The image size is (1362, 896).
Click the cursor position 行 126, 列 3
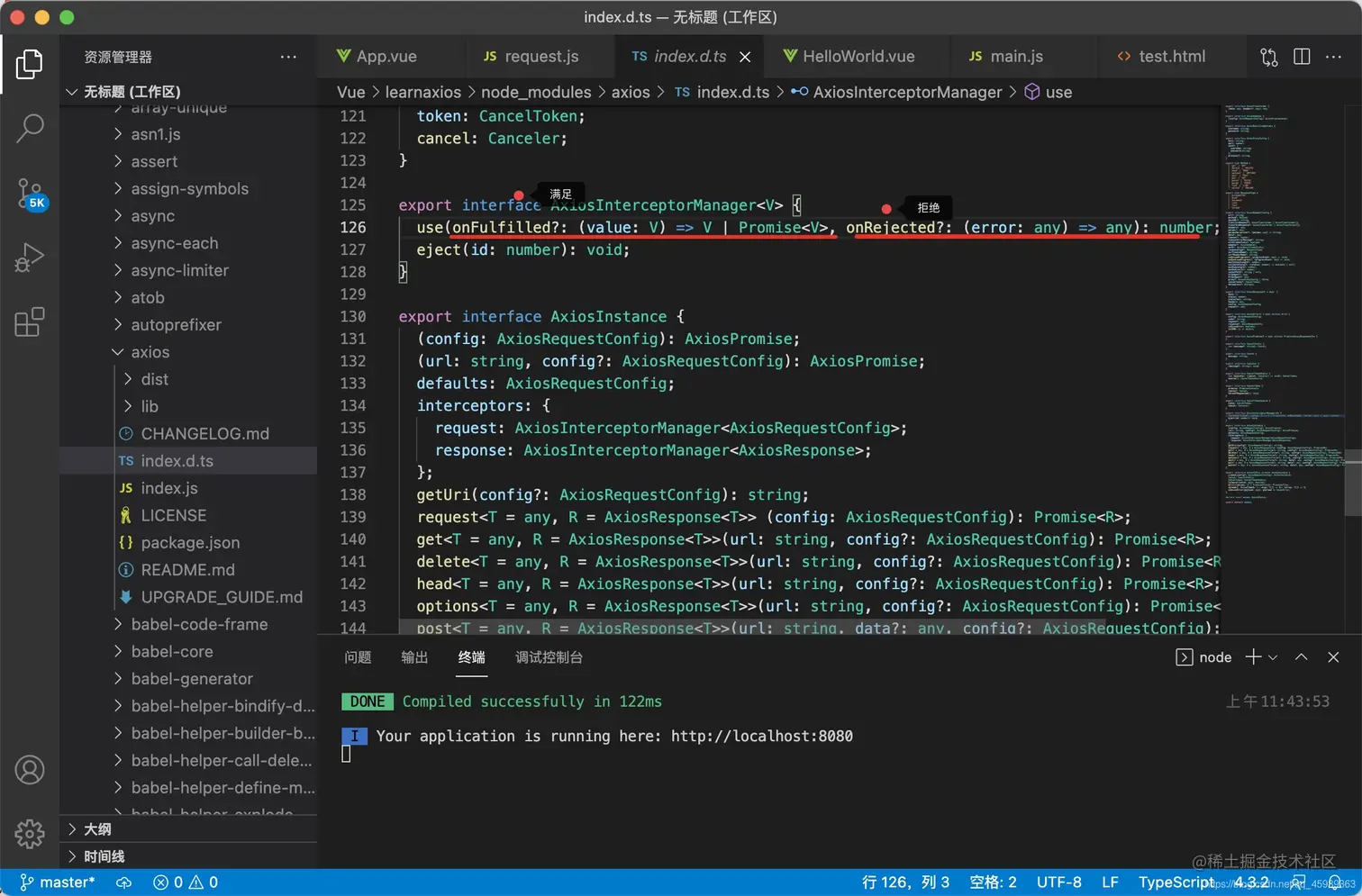(905, 882)
